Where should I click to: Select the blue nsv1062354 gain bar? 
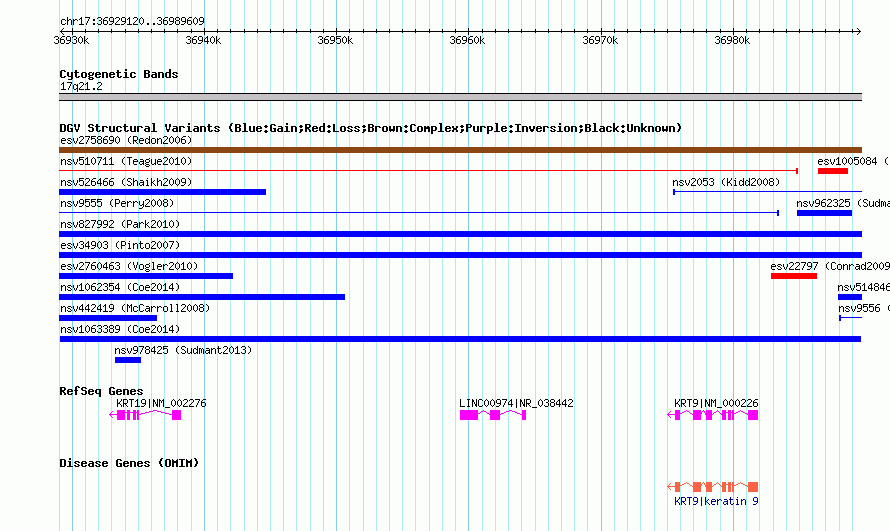coord(201,297)
